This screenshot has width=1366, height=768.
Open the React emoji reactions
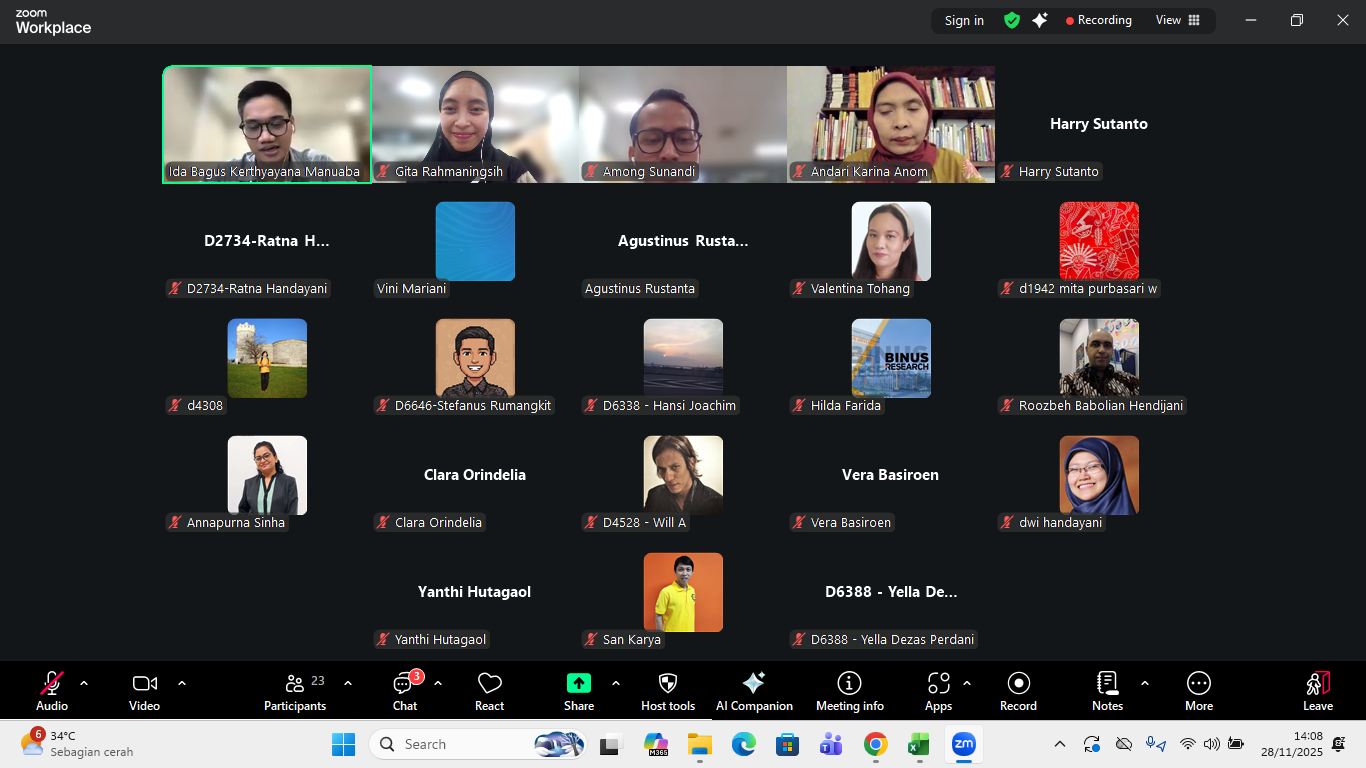(489, 691)
